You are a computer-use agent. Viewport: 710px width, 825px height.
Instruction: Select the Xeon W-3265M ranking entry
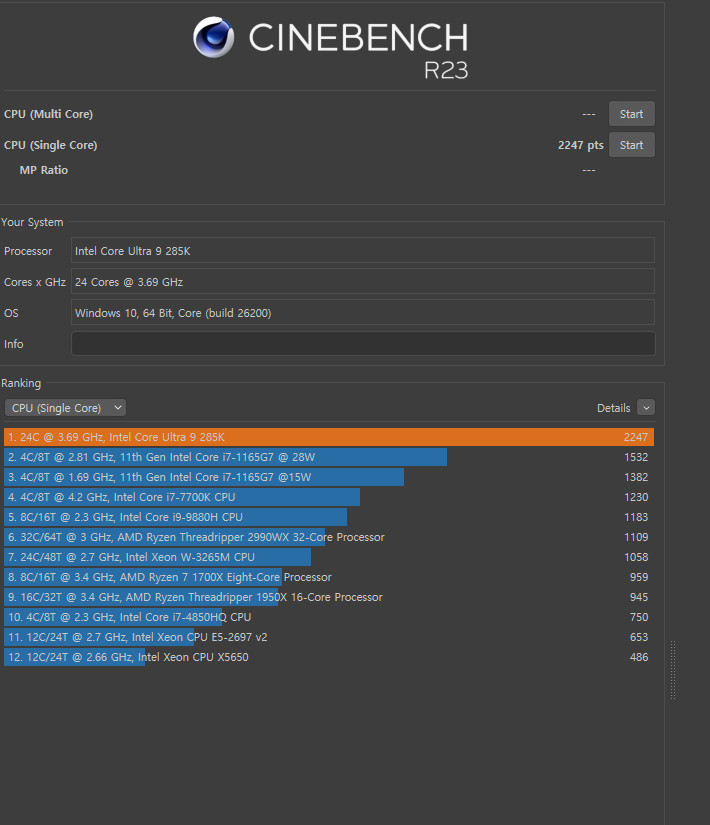pyautogui.click(x=157, y=557)
